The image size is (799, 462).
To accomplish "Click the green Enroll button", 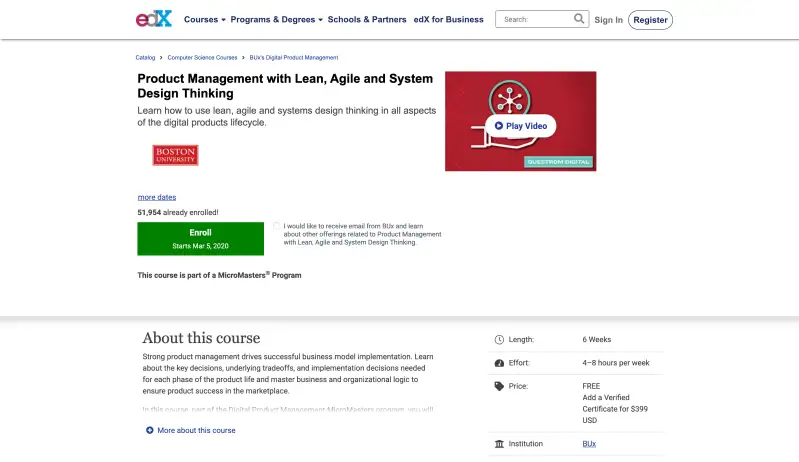I will 200,238.
